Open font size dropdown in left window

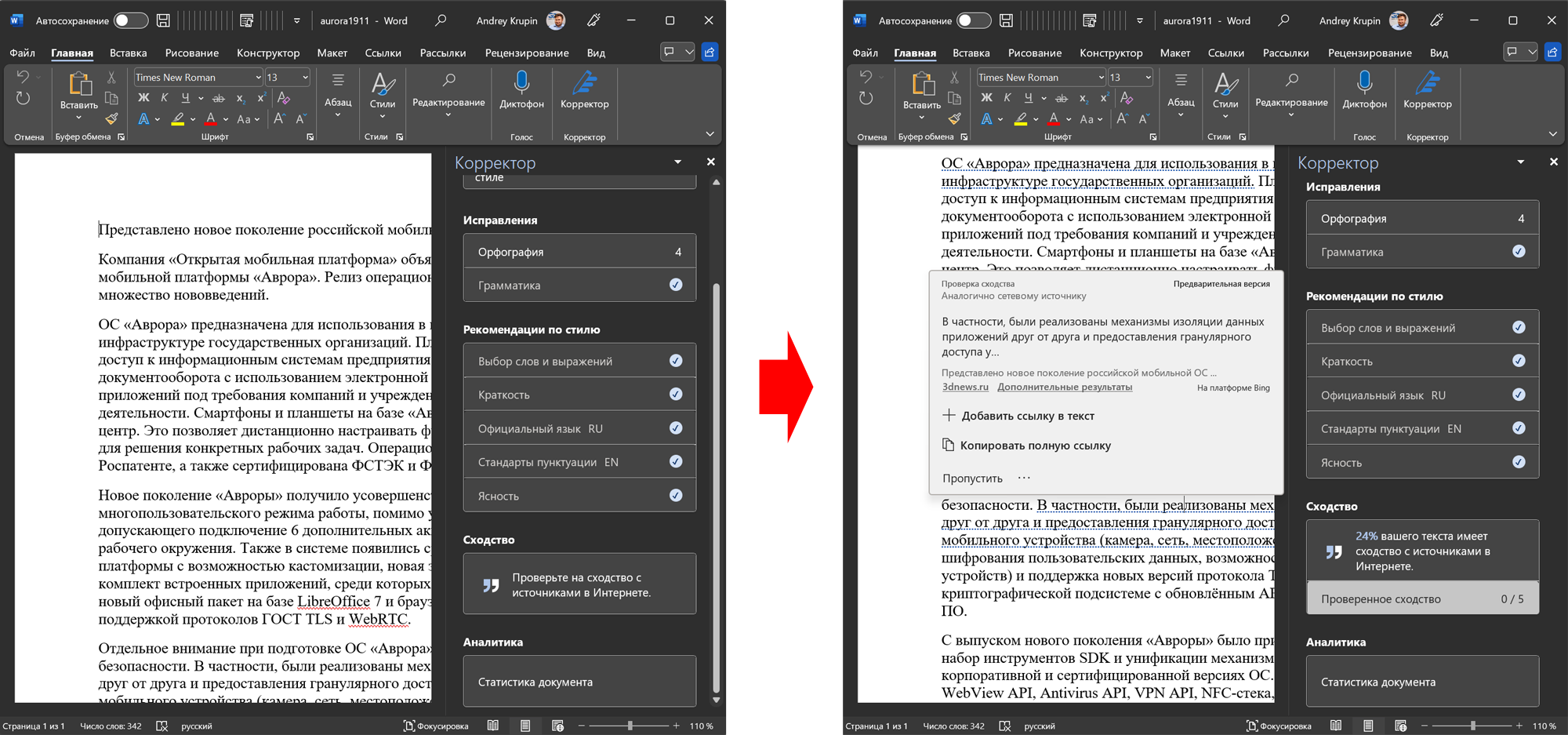[305, 77]
